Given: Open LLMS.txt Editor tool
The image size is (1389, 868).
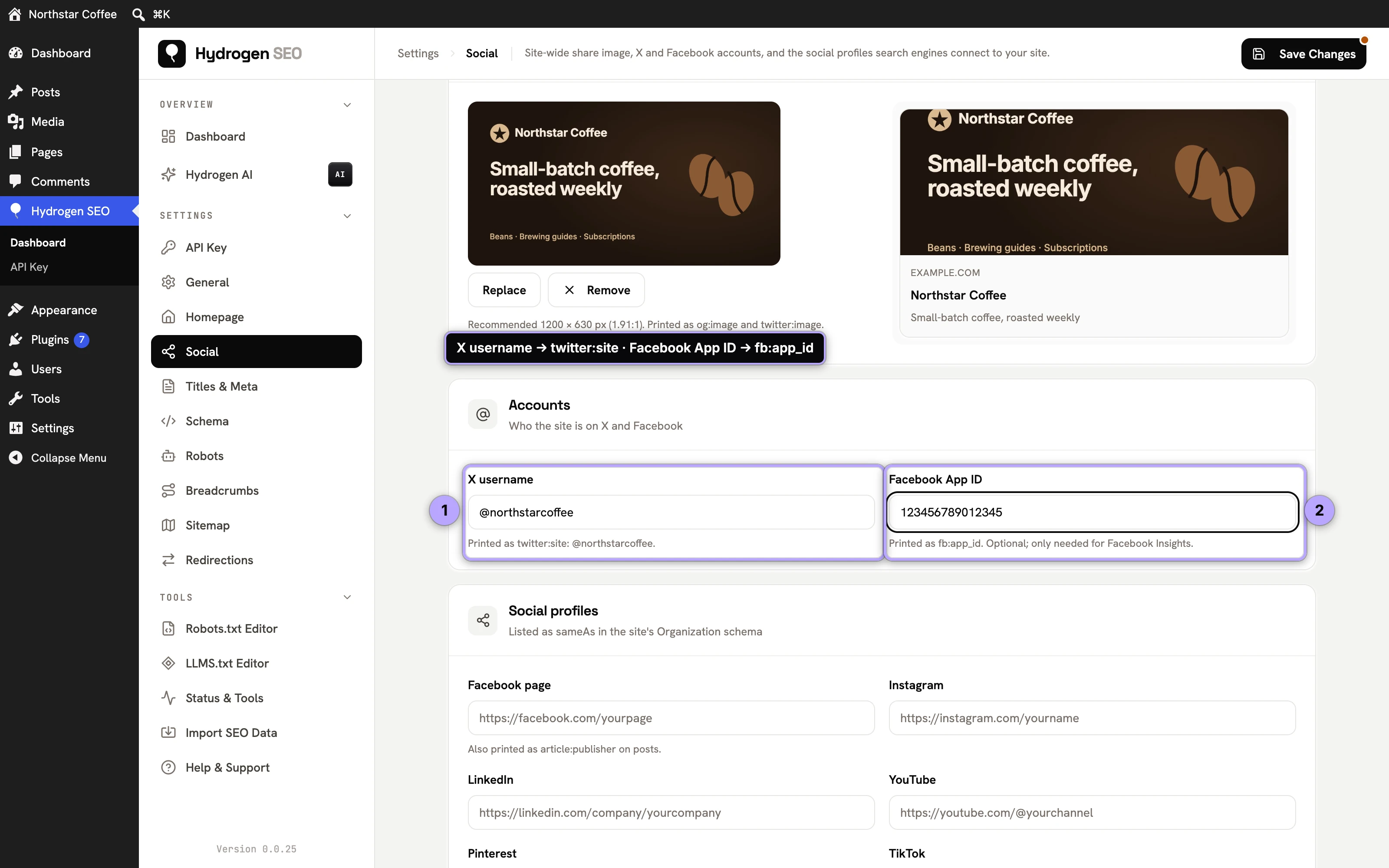Looking at the screenshot, I should click(x=256, y=664).
